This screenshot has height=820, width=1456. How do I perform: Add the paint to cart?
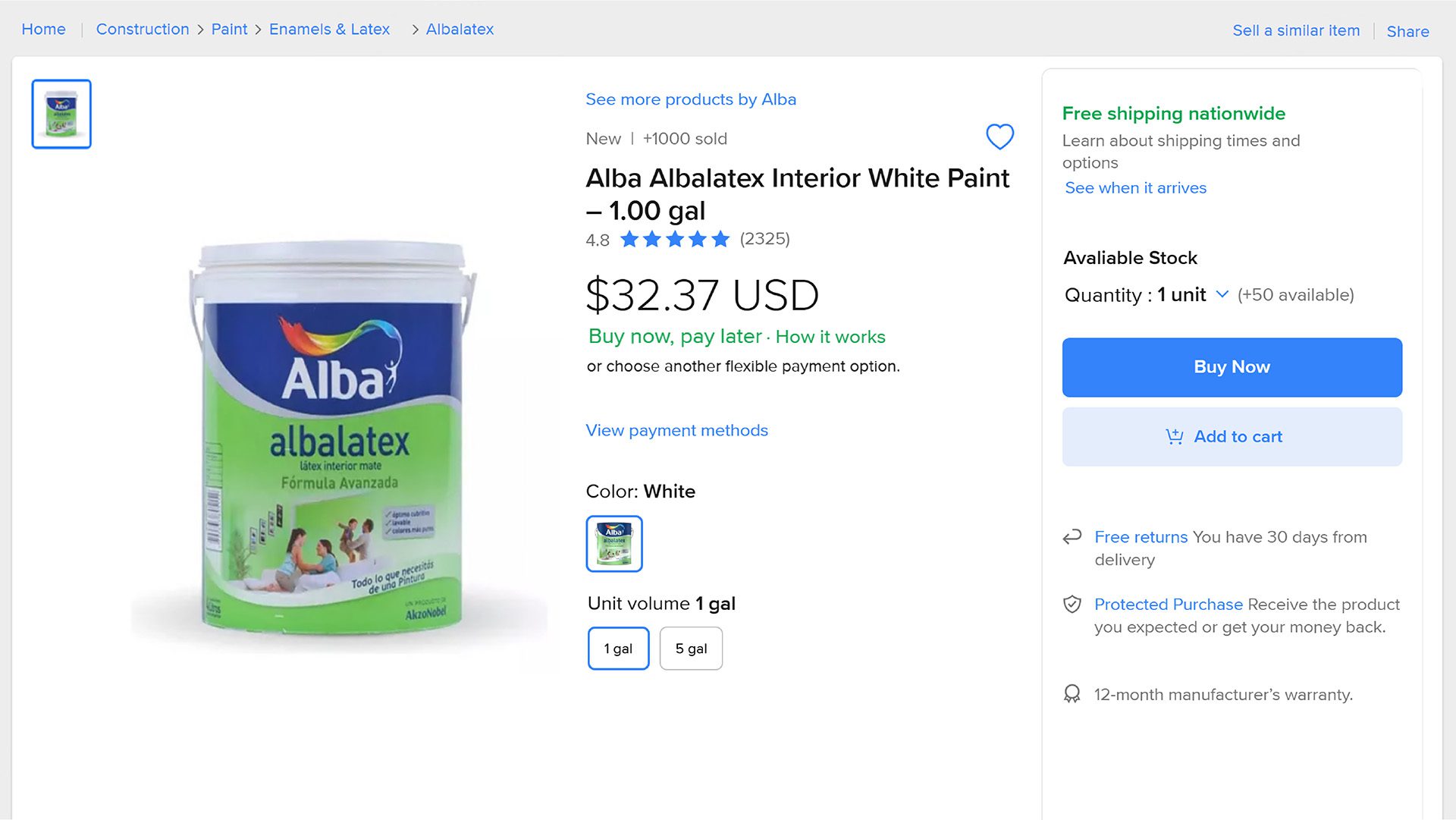coord(1232,437)
